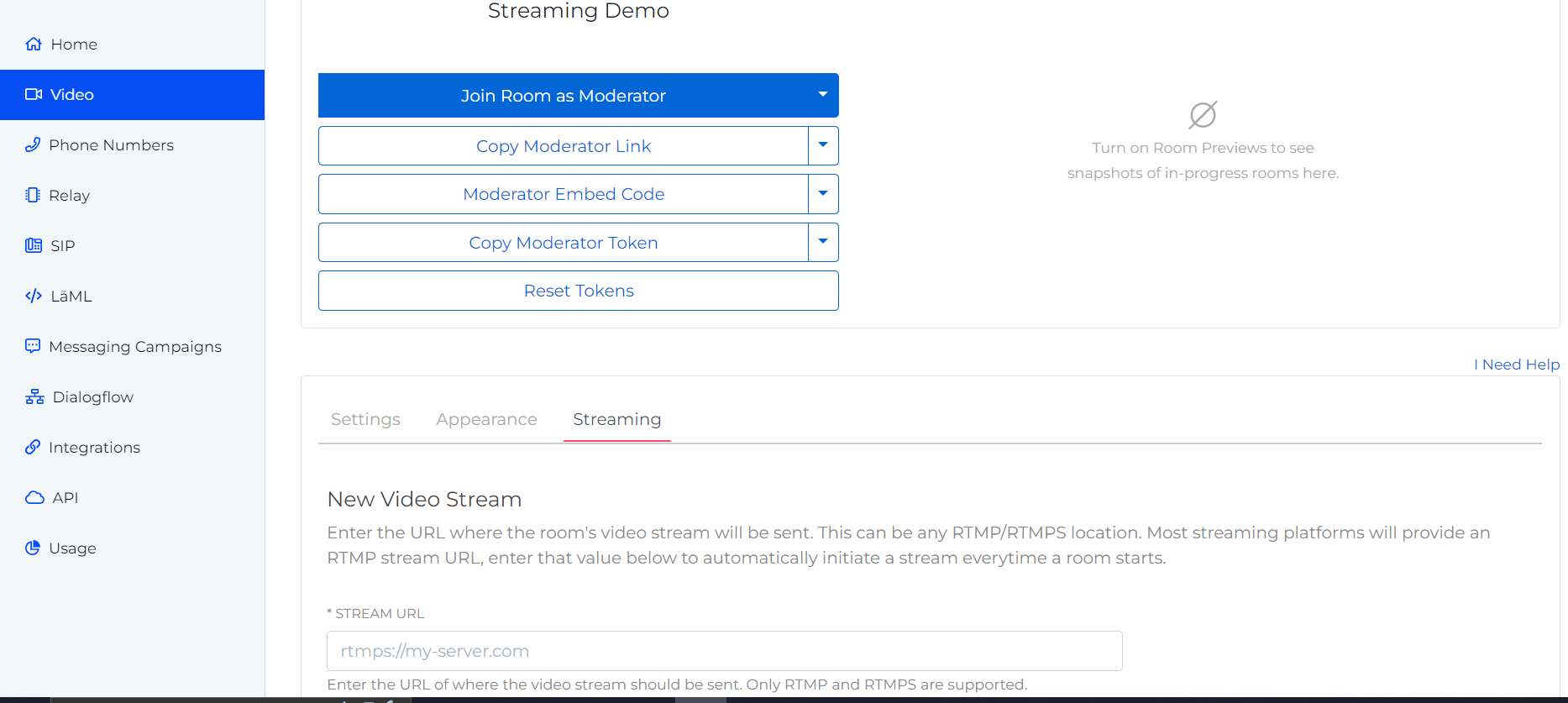The width and height of the screenshot is (1568, 703).
Task: Open the Copy Moderator Link dropdown arrow
Action: click(823, 145)
